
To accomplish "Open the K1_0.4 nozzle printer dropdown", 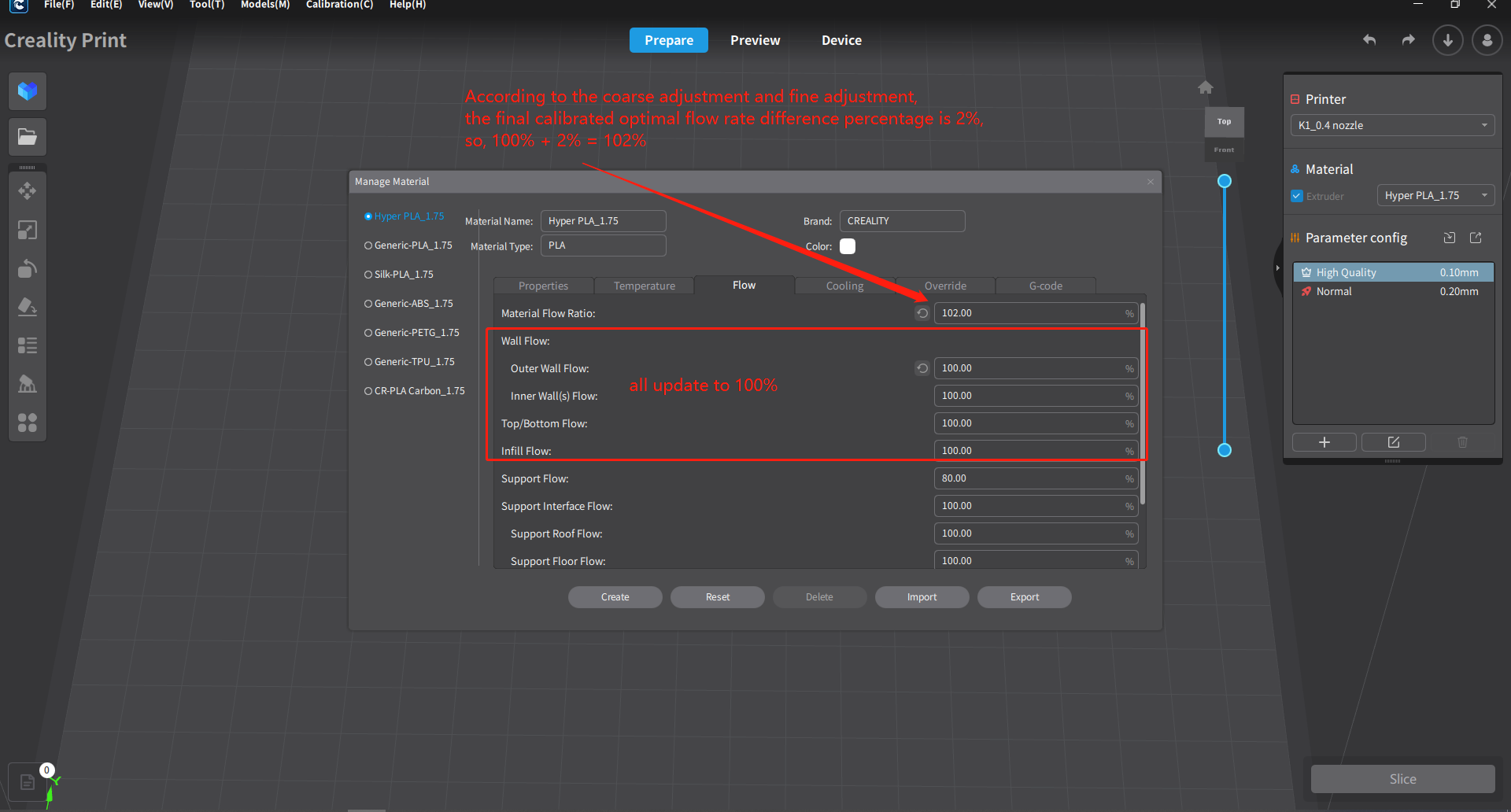I will (x=1392, y=125).
